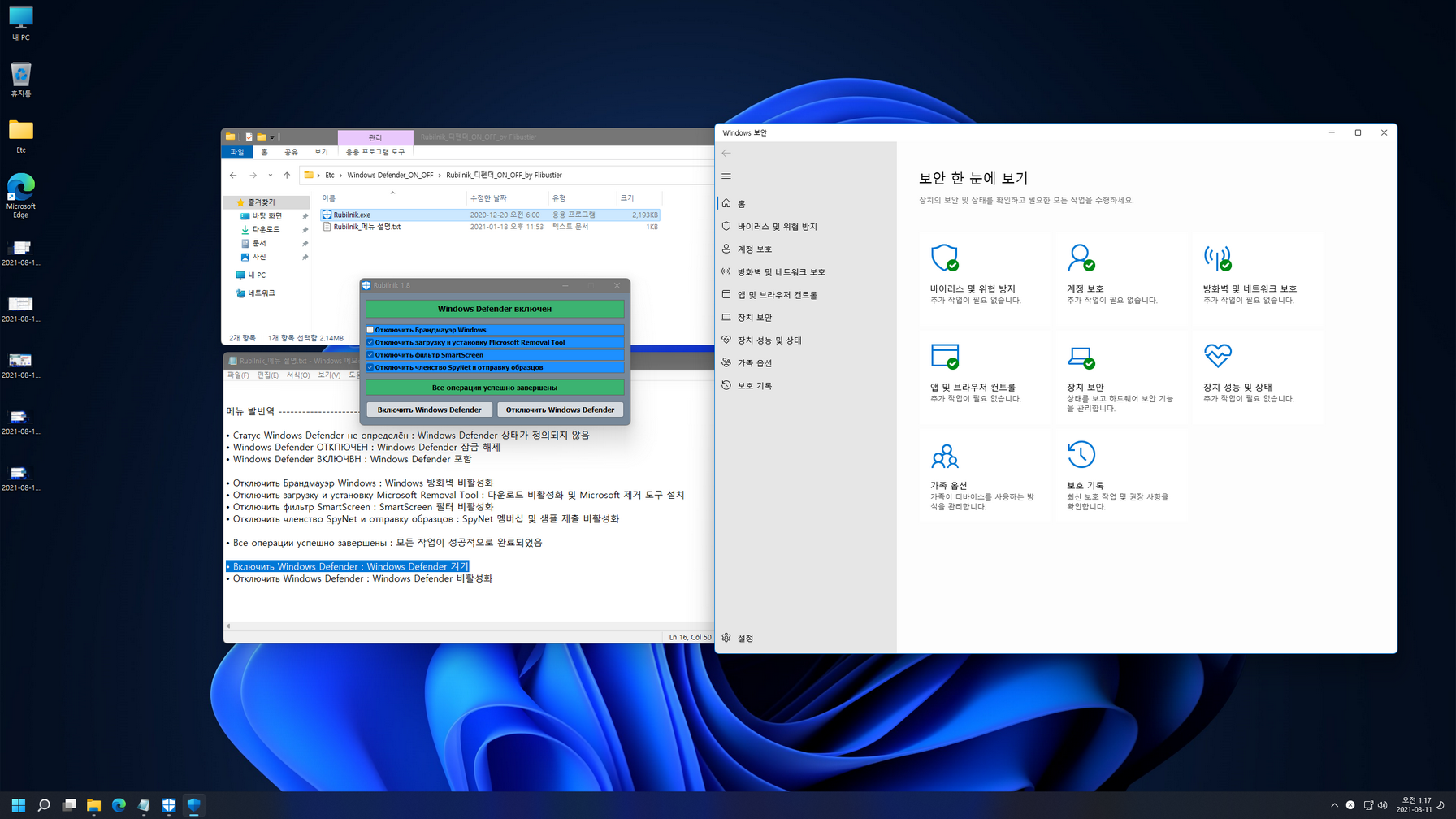Open the 파일 tab in File Explorer ribbon
Viewport: 1456px width, 819px height.
click(x=236, y=152)
